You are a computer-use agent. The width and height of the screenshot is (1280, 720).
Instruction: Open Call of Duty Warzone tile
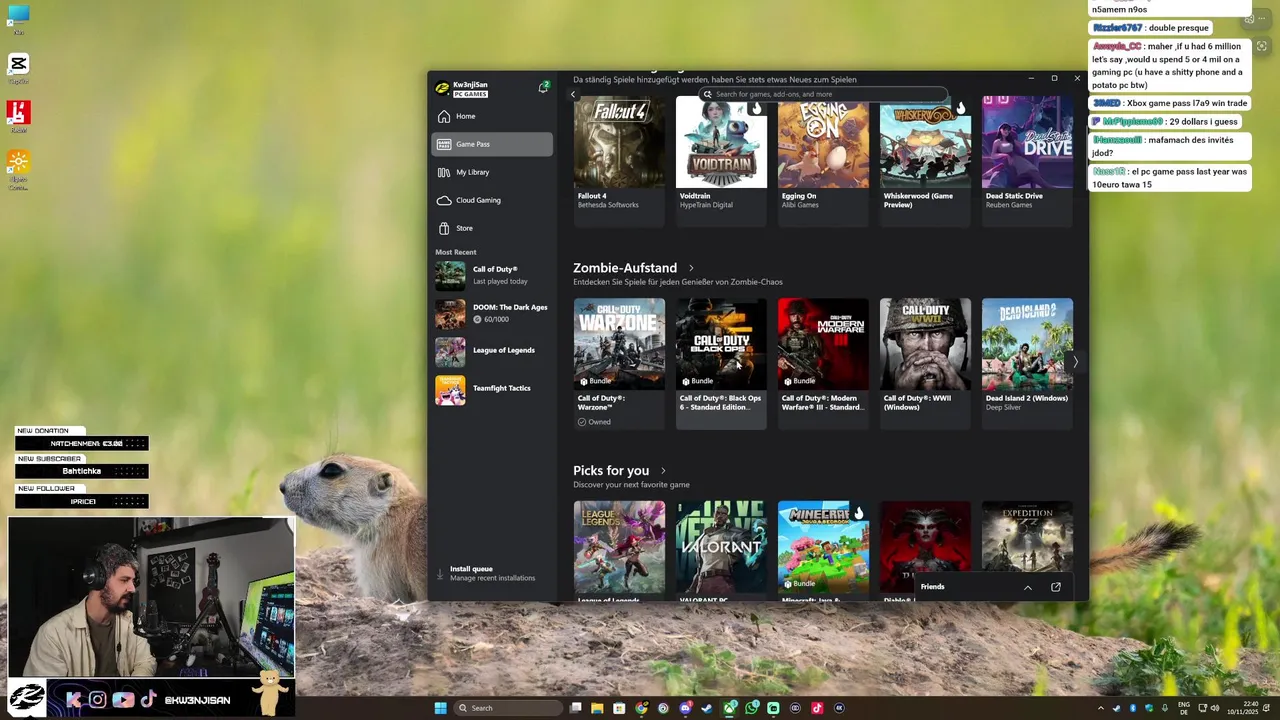tap(619, 363)
